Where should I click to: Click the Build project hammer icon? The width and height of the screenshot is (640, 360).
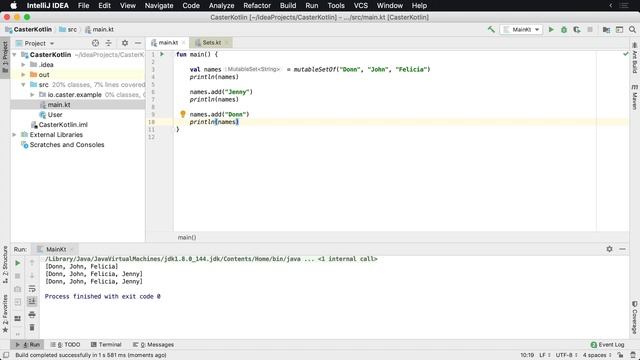[491, 29]
